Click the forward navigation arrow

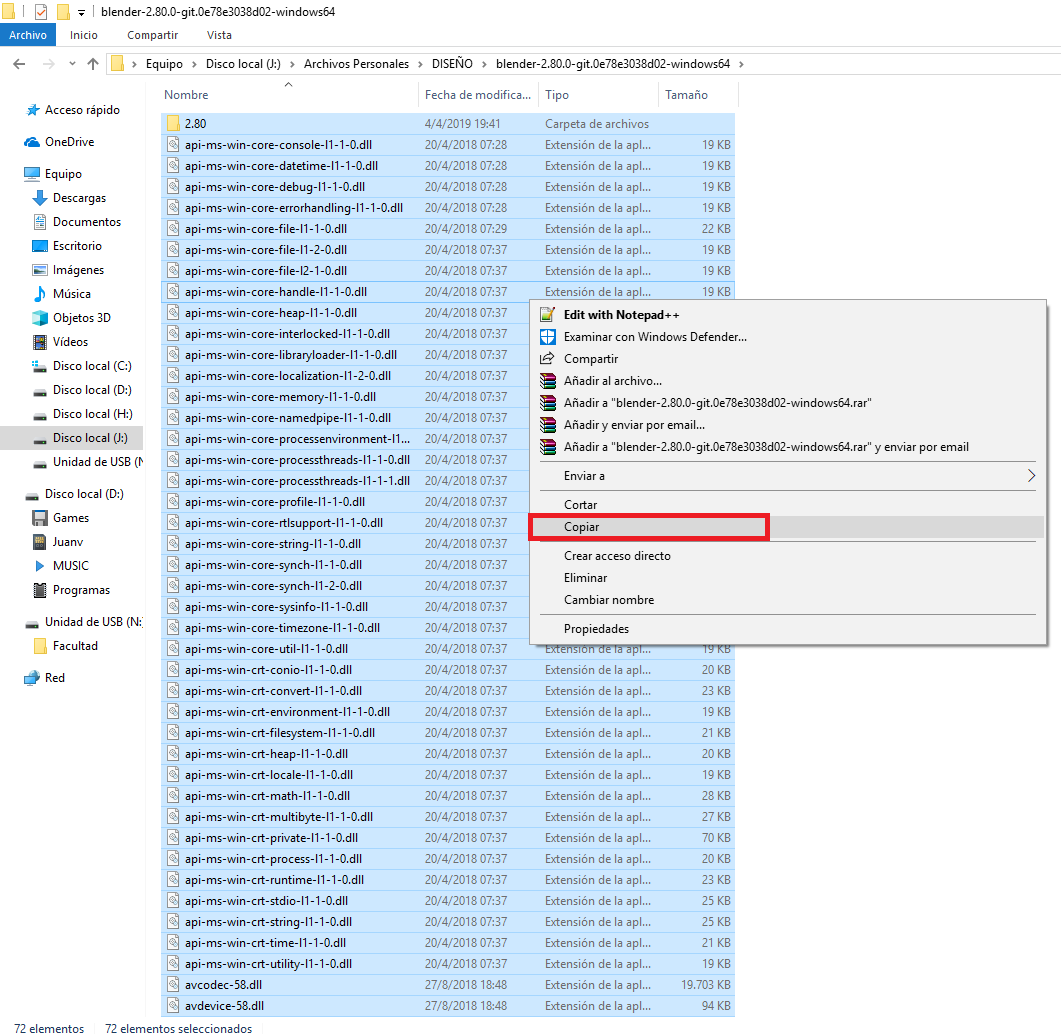(48, 64)
